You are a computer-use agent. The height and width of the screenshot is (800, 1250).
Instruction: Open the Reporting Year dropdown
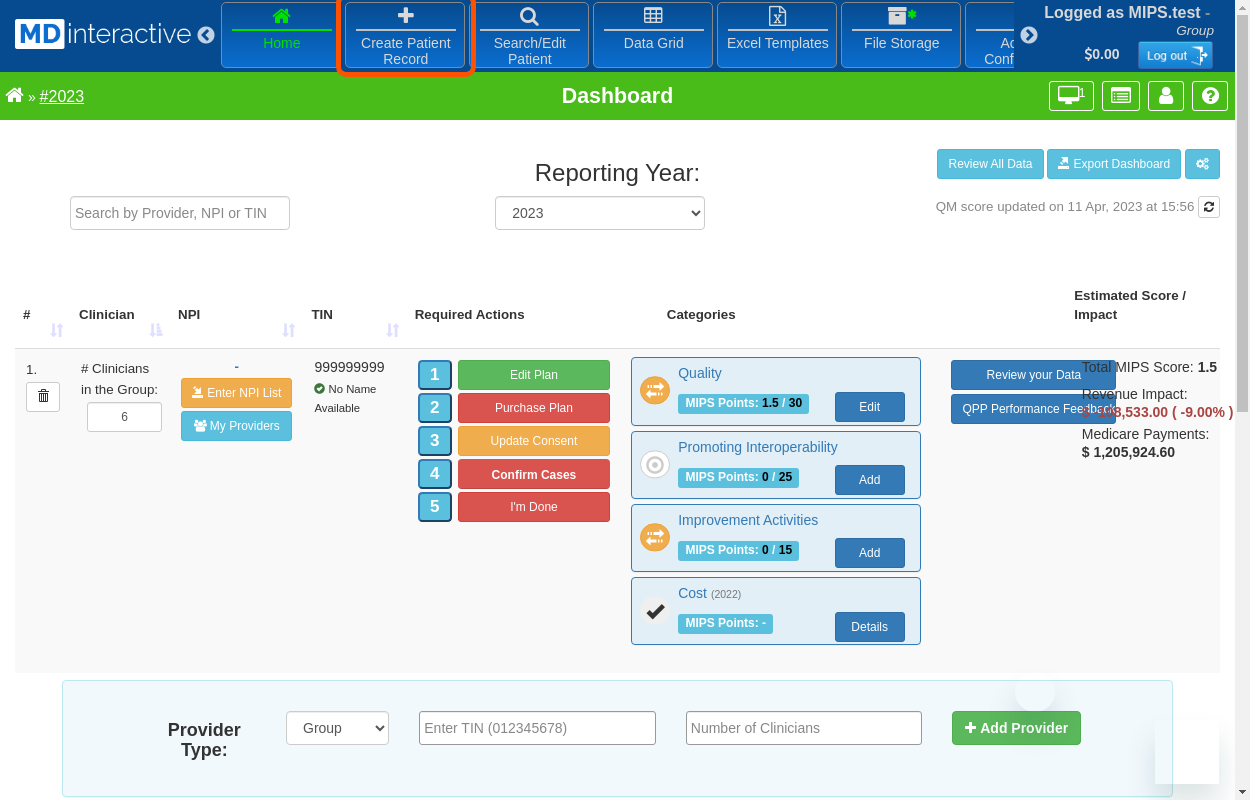(600, 213)
